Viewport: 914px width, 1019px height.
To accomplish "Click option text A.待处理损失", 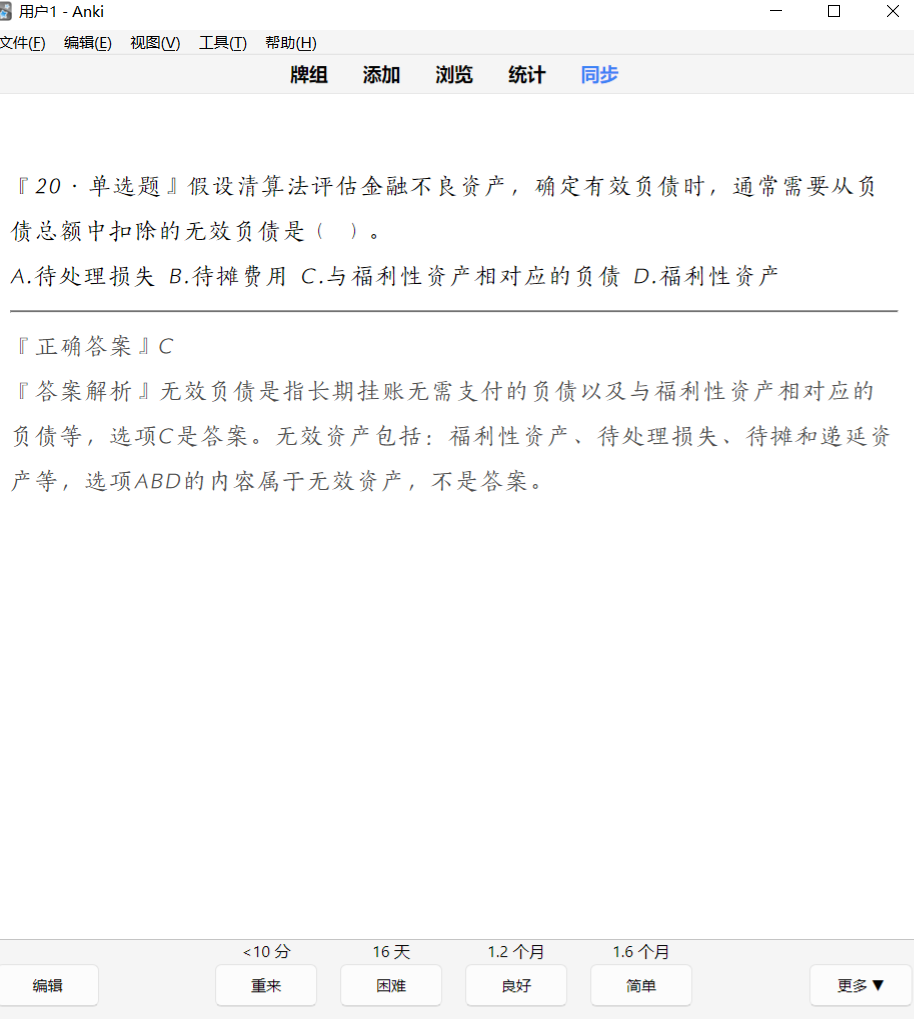I will [x=83, y=276].
